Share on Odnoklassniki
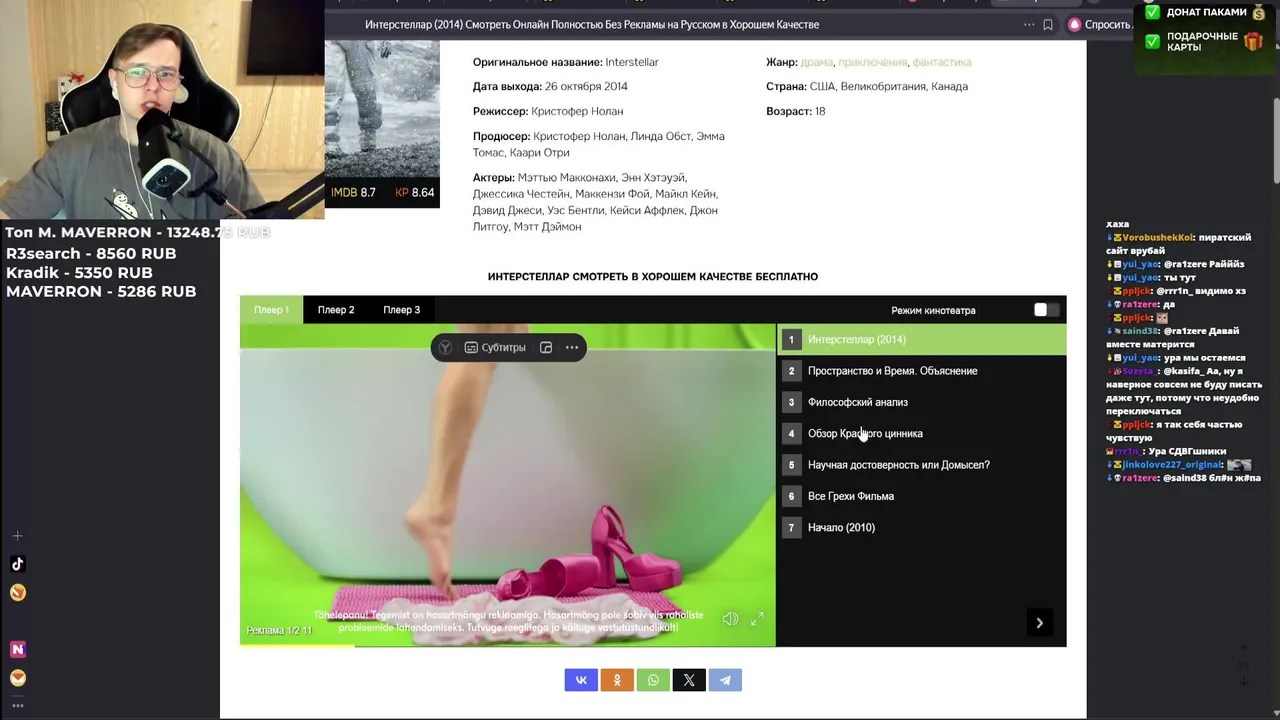The height and width of the screenshot is (720, 1280). [x=617, y=680]
